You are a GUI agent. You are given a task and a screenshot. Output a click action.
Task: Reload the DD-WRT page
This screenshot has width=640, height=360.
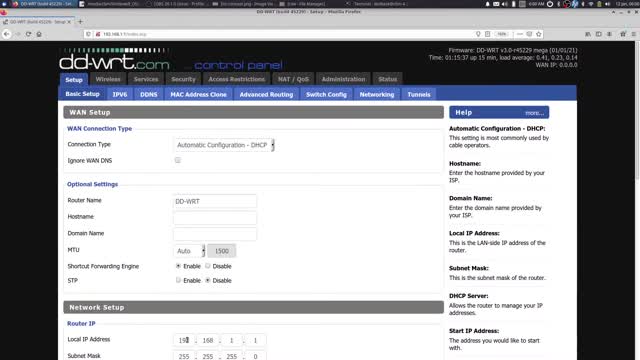tap(28, 34)
